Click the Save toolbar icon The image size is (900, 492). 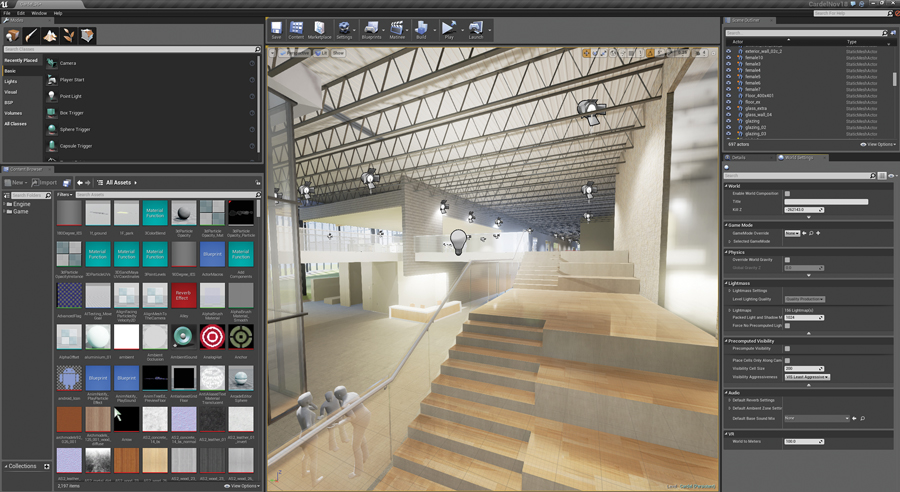(277, 30)
